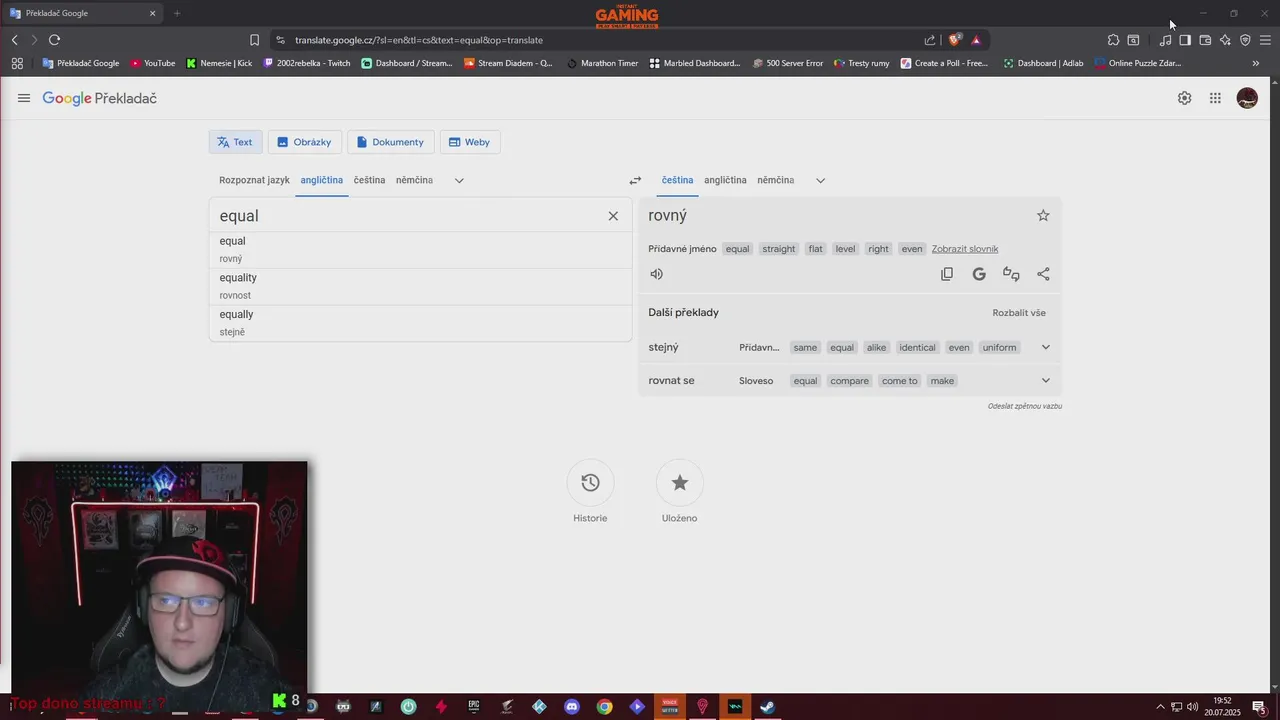
Task: Switch to Obrázky image translation
Action: [304, 142]
